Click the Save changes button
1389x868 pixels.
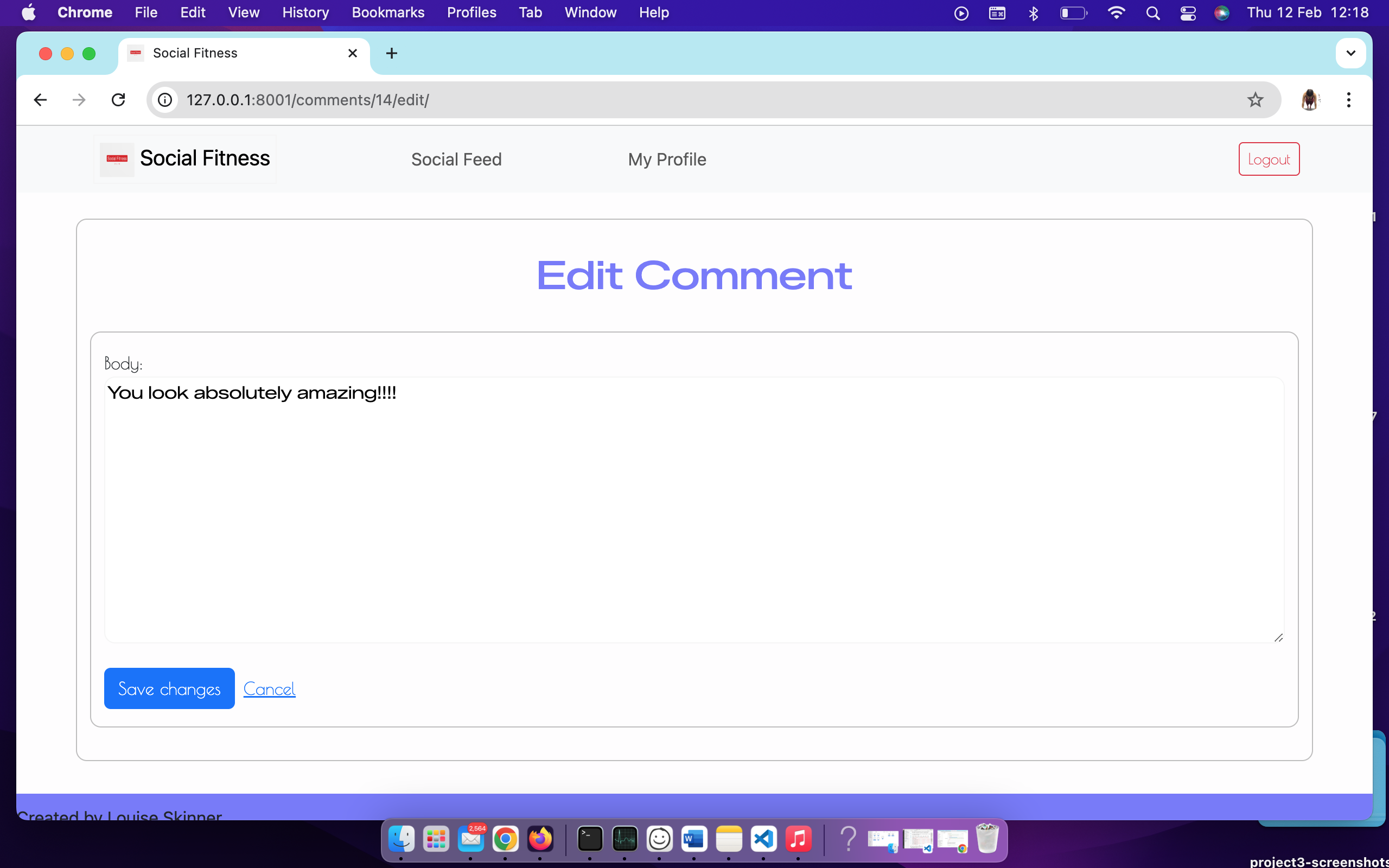(x=169, y=688)
